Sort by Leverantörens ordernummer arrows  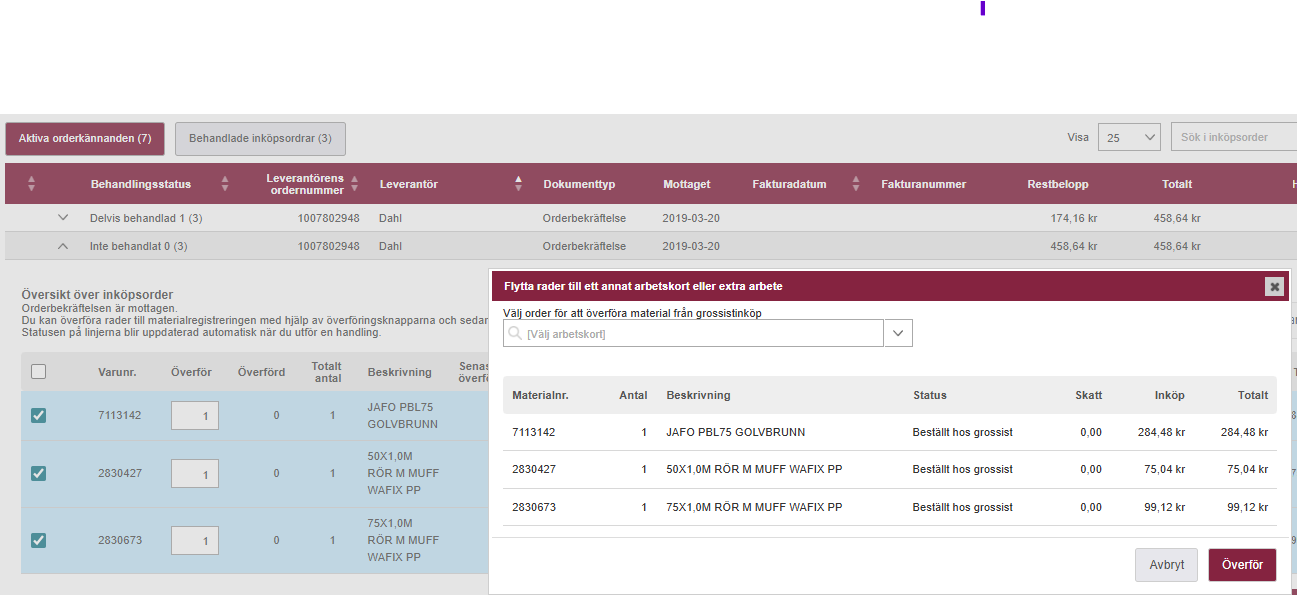pyautogui.click(x=354, y=184)
